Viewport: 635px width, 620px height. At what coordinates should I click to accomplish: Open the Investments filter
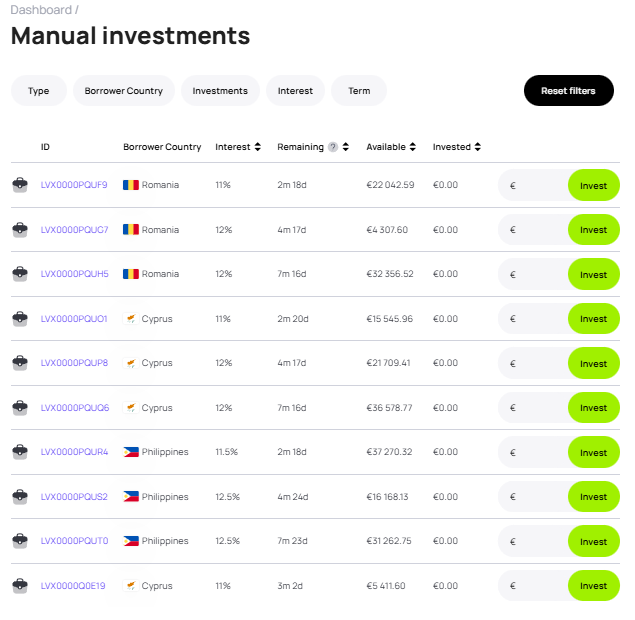coord(220,91)
